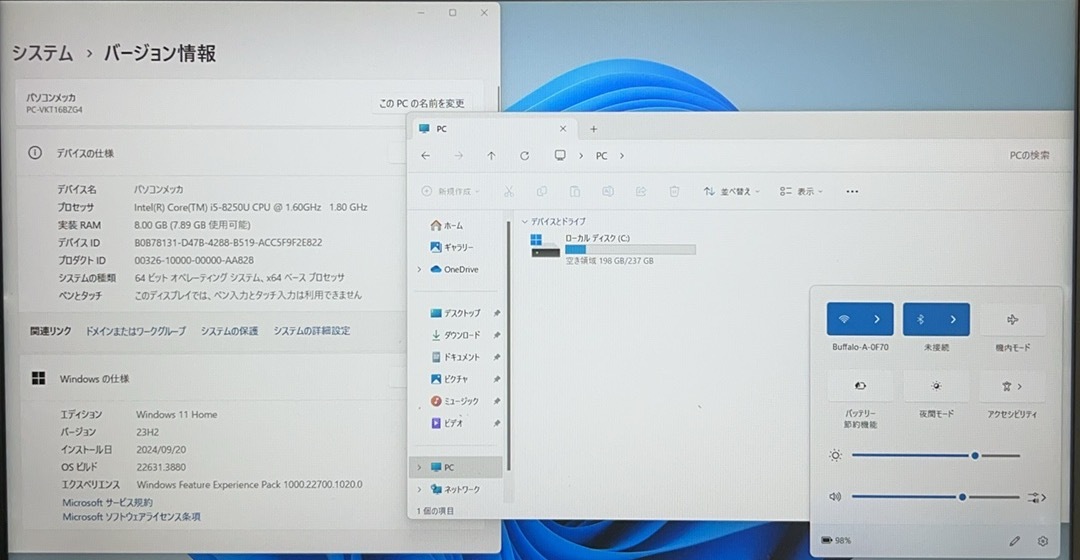The width and height of the screenshot is (1080, 560).
Task: Open the ドキュメント quick access folder
Action: 455,357
